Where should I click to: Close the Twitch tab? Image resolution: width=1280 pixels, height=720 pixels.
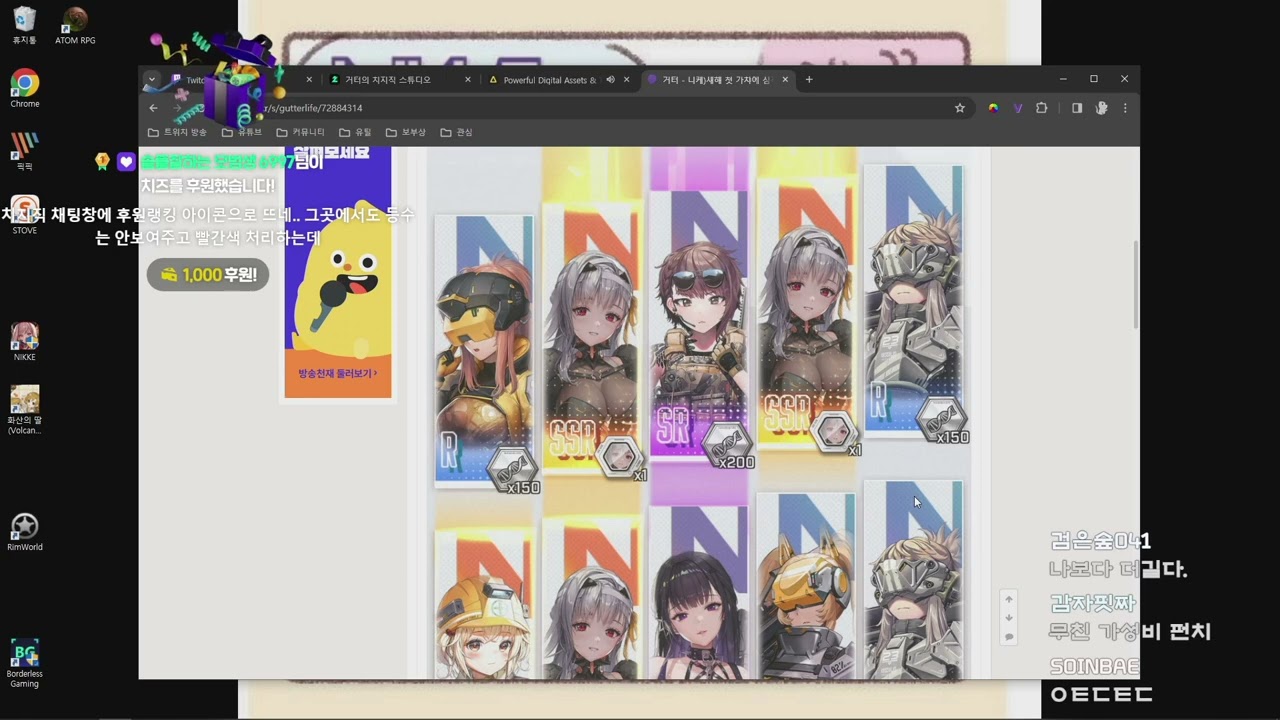click(309, 80)
